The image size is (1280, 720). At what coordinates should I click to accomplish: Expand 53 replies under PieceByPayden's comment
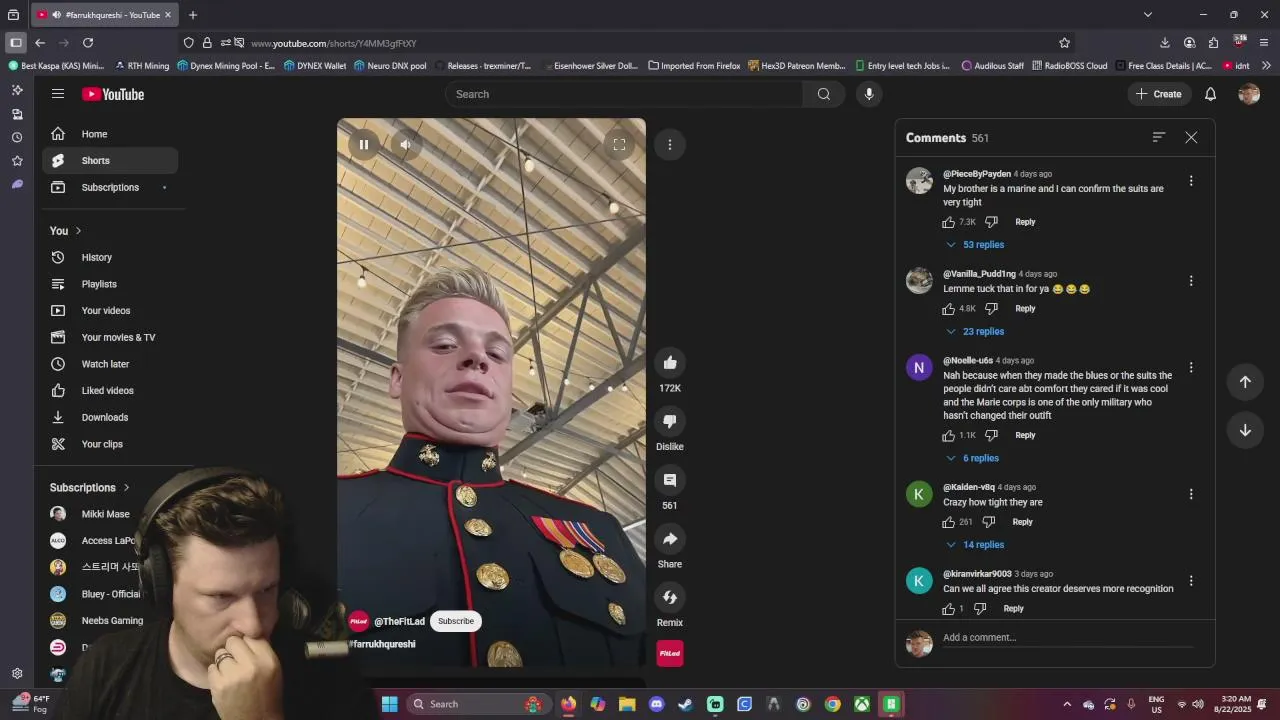[x=975, y=245]
